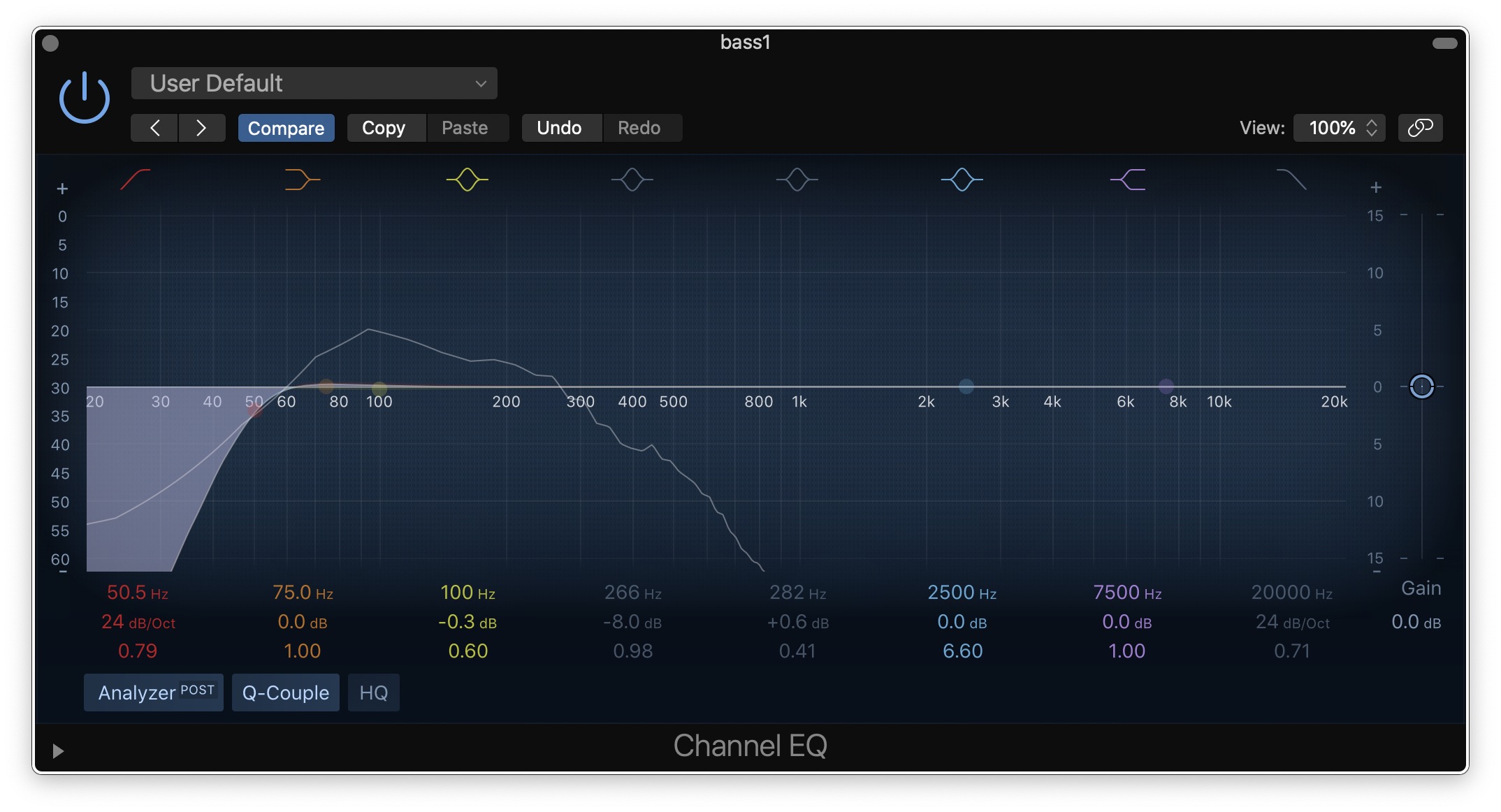The image size is (1501, 812).
Task: Enable the low-pass filter band icon
Action: coord(1291,180)
